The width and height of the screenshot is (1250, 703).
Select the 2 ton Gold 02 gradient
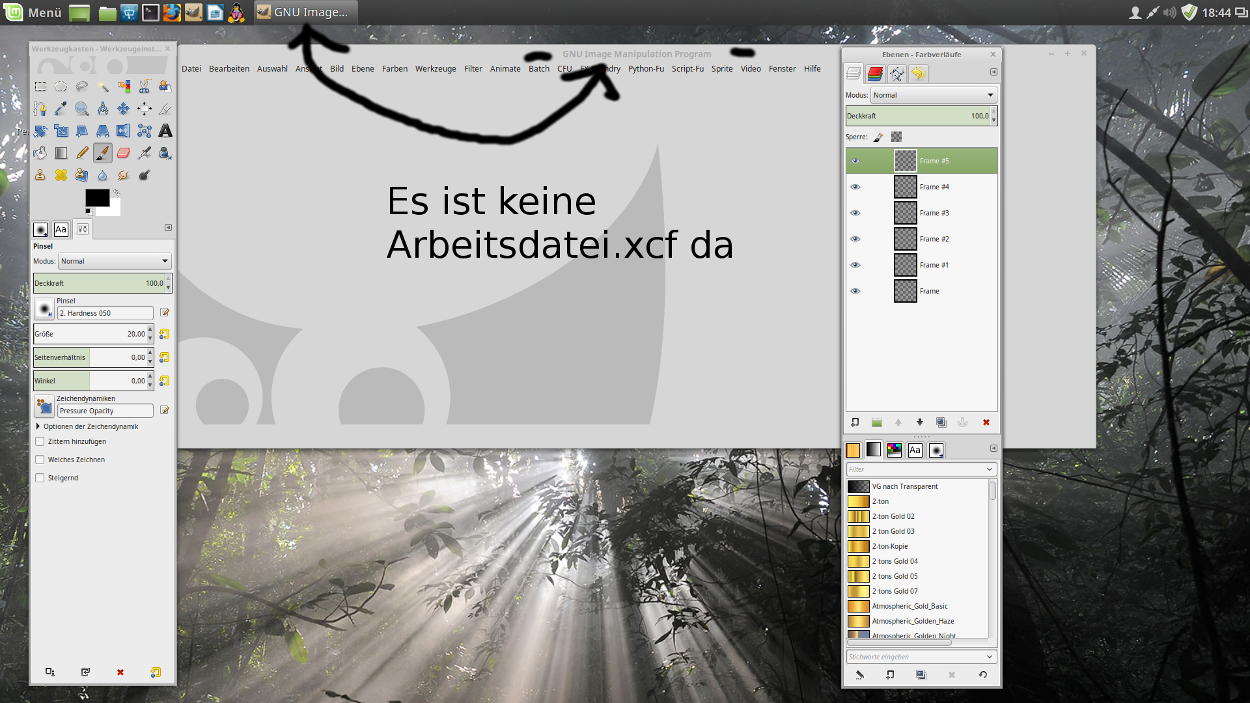point(892,516)
